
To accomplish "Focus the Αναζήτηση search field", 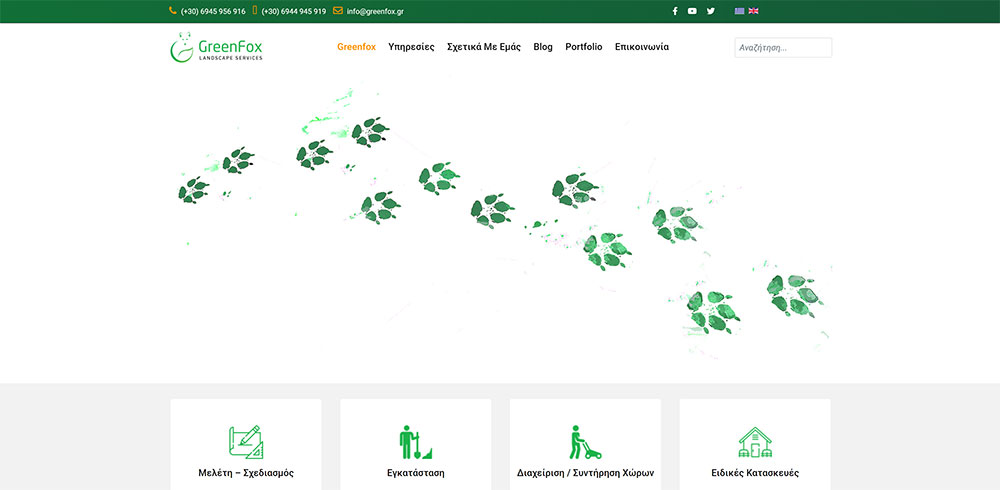I will (783, 48).
